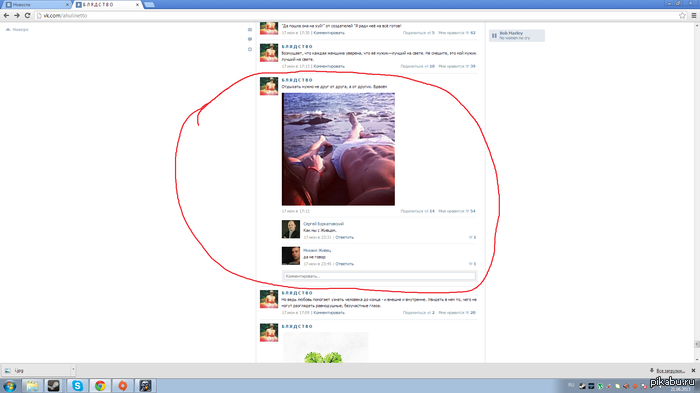Go forward using the browser forward arrow
The width and height of the screenshot is (700, 393).
pyautogui.click(x=17, y=16)
